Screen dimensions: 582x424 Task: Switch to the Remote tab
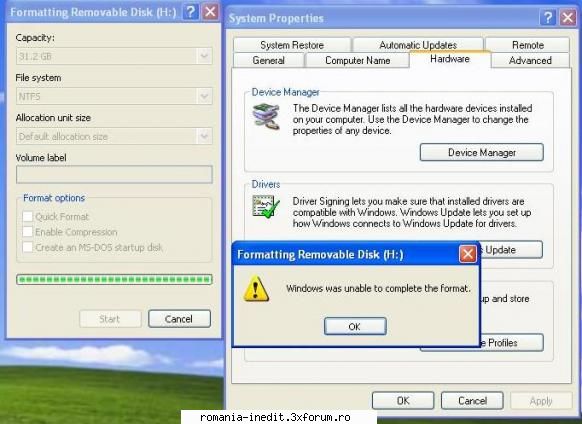pos(527,45)
